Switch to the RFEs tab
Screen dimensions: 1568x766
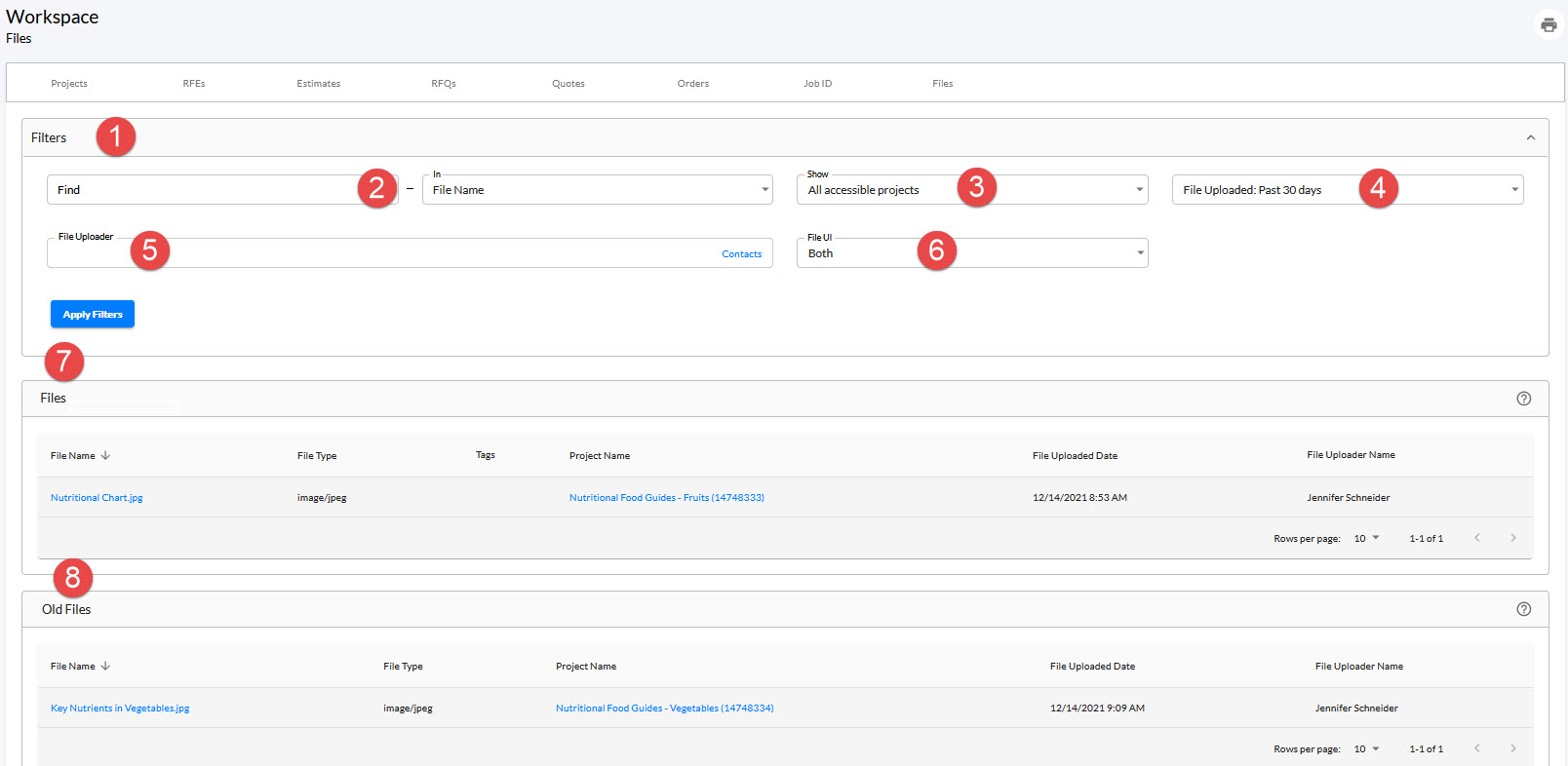click(194, 84)
